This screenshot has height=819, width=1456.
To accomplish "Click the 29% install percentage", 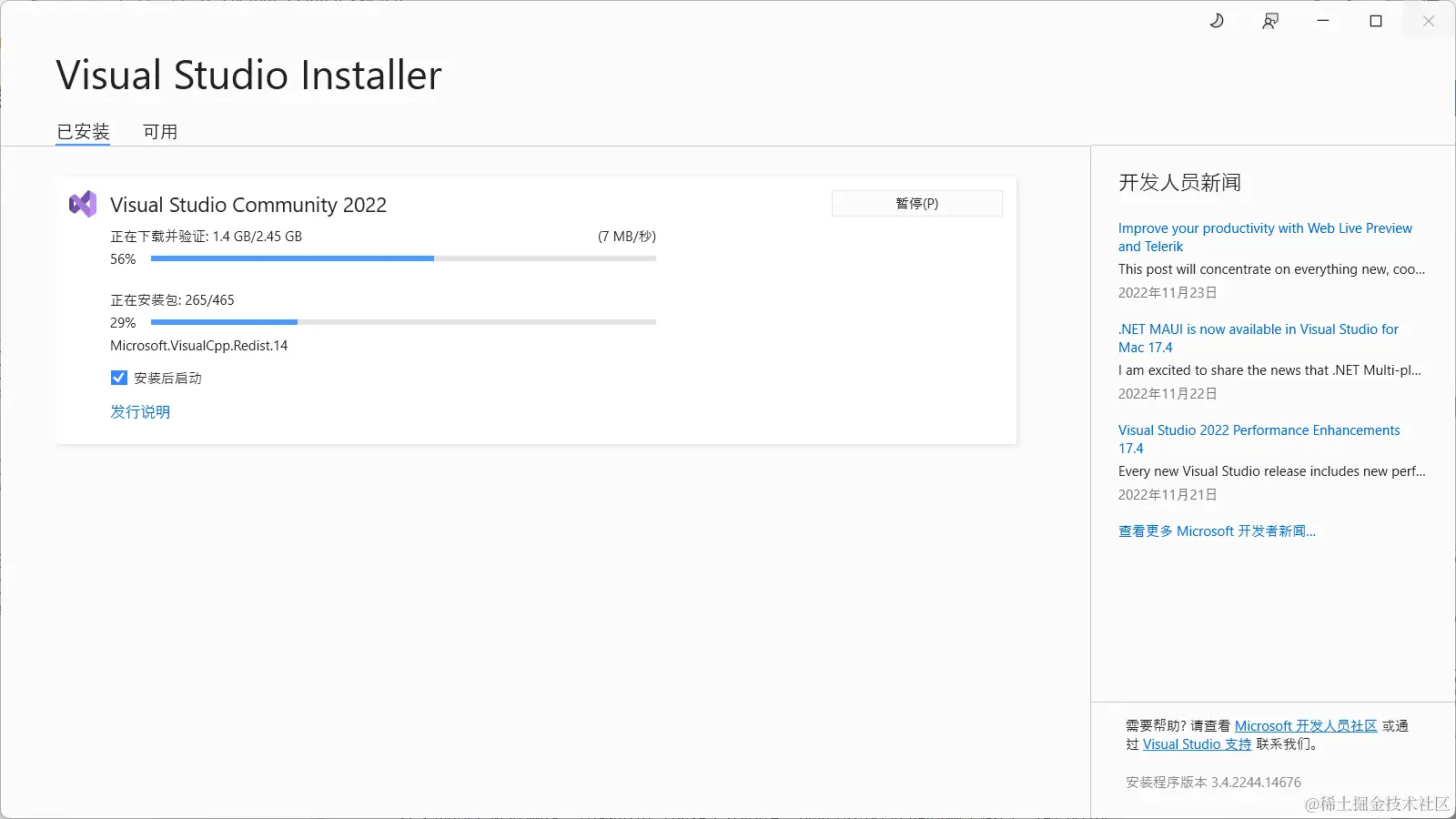I will [x=123, y=323].
